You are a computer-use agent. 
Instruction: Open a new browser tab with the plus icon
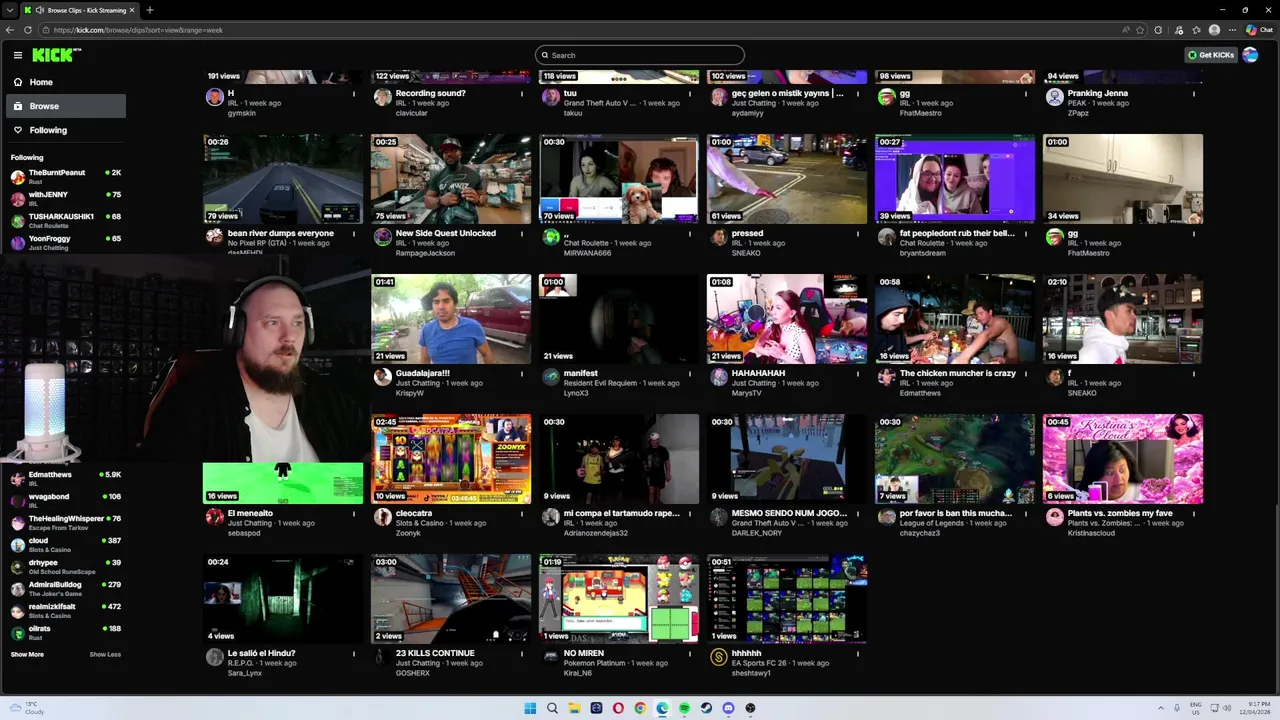pyautogui.click(x=149, y=10)
